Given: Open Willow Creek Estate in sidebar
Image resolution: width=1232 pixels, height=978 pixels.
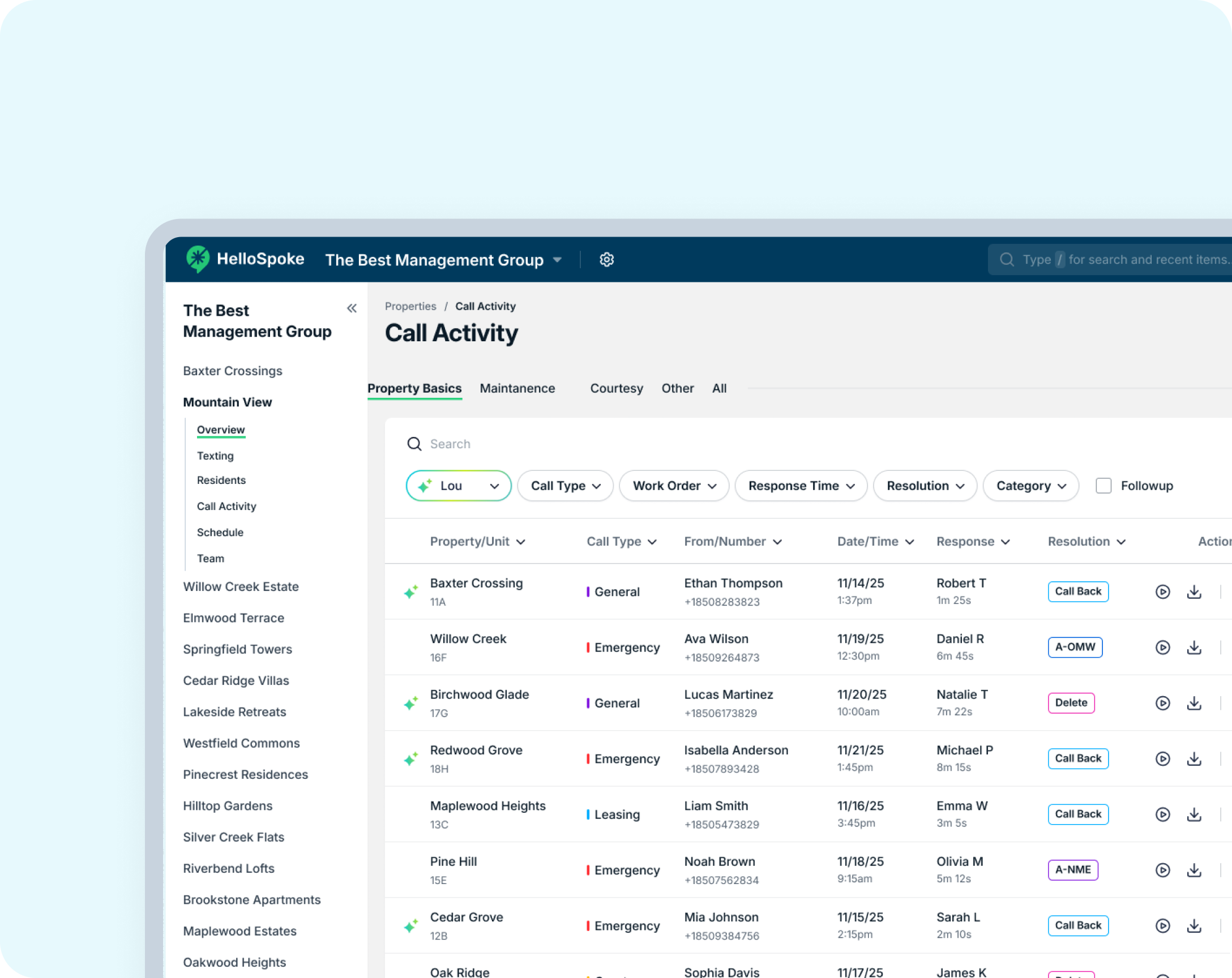Looking at the screenshot, I should pyautogui.click(x=241, y=587).
